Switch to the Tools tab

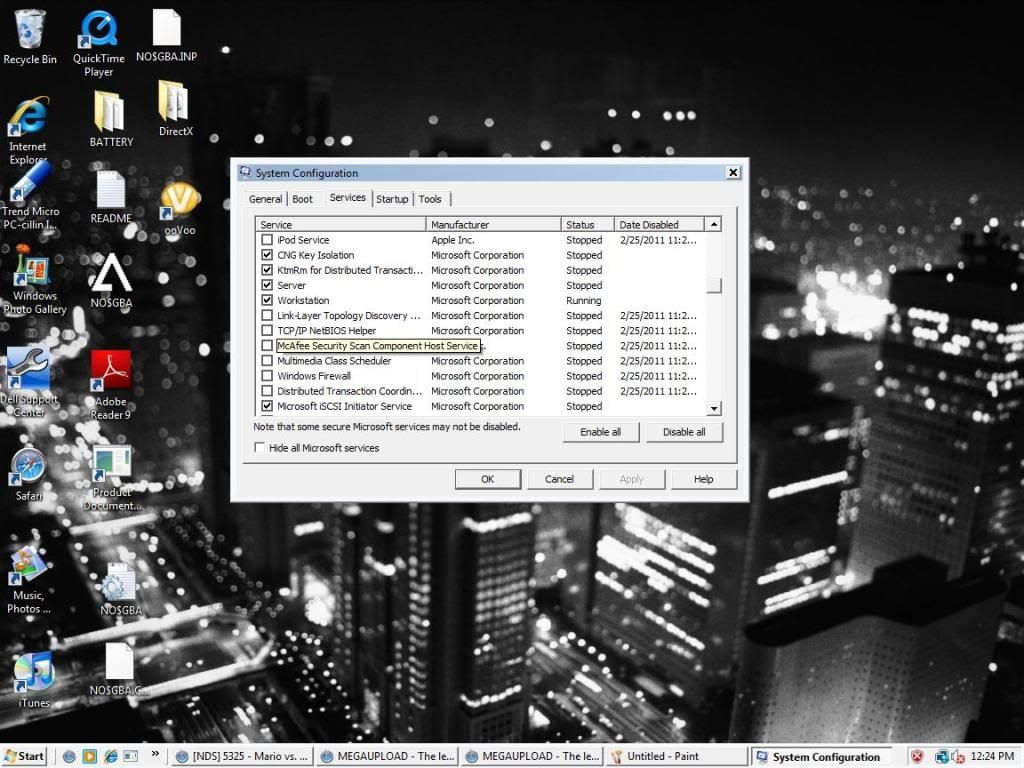[430, 199]
